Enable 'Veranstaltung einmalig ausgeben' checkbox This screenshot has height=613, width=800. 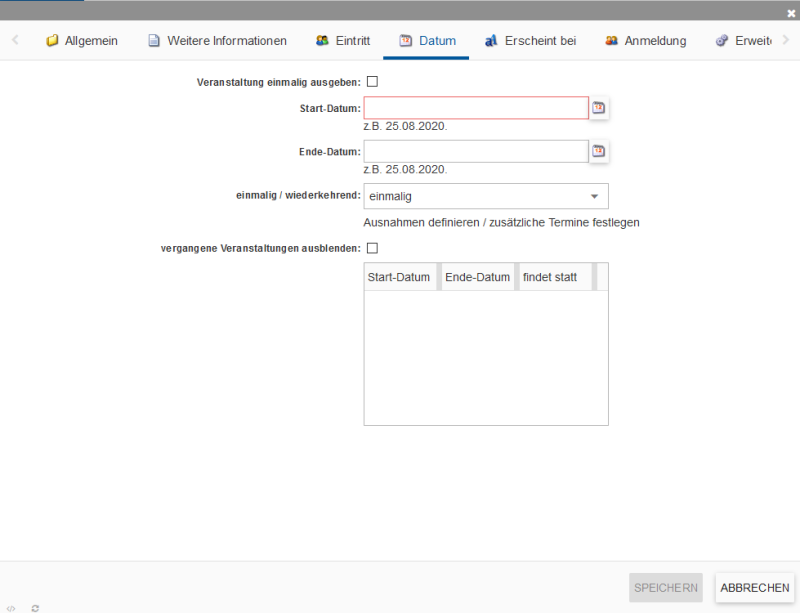pos(372,82)
